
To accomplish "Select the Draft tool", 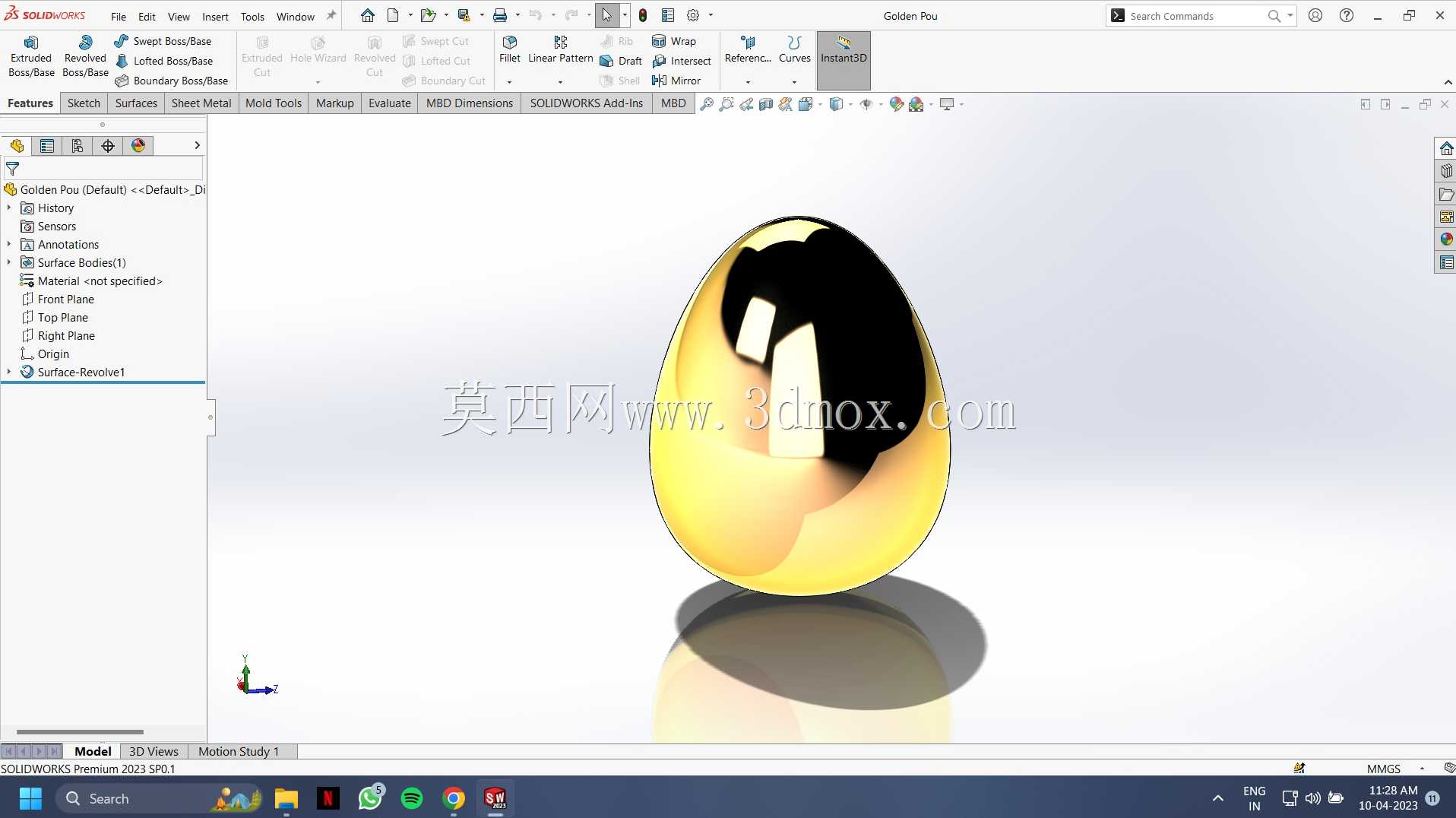I will [621, 61].
